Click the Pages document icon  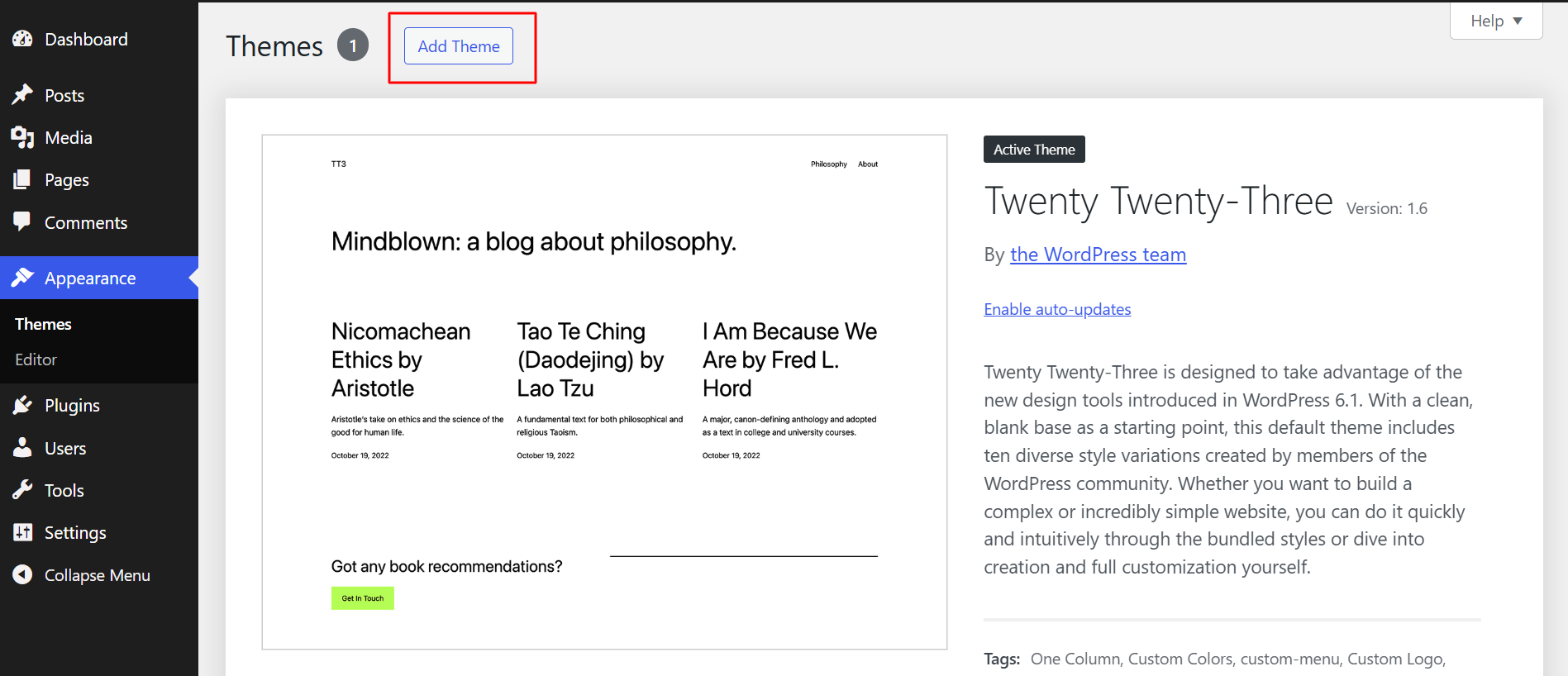click(x=22, y=179)
